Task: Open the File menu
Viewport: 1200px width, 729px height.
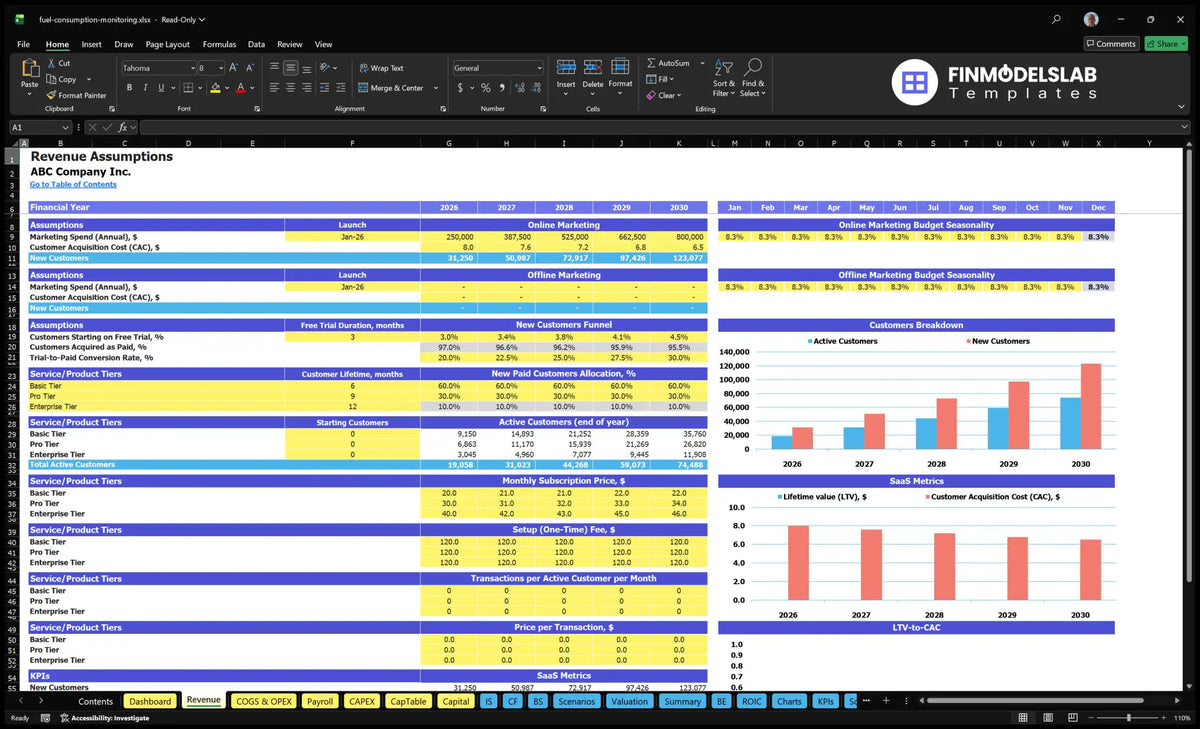Action: 23,44
